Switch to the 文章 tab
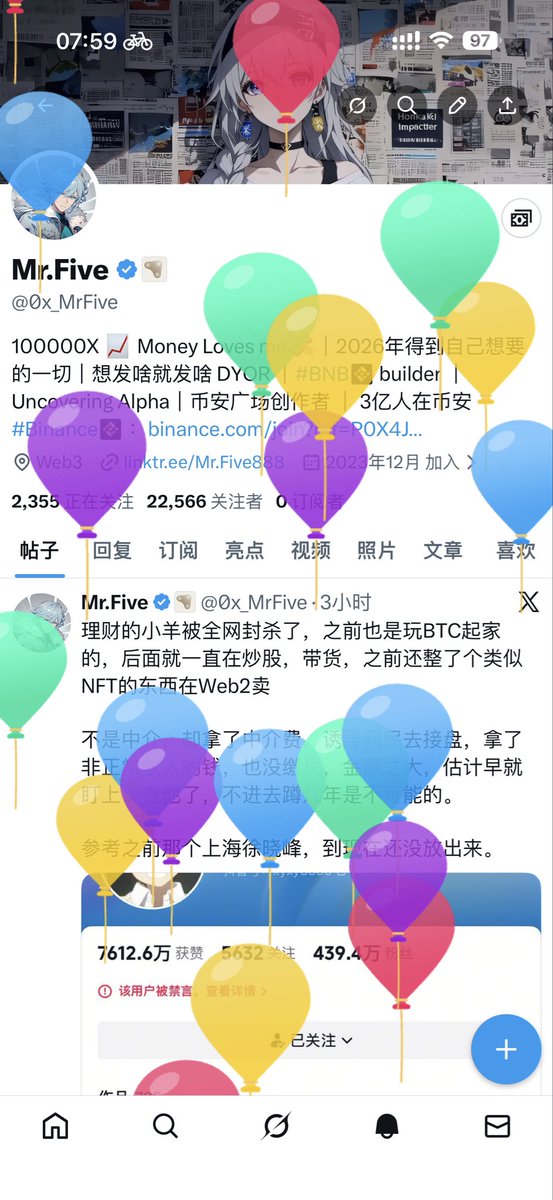 coord(443,550)
